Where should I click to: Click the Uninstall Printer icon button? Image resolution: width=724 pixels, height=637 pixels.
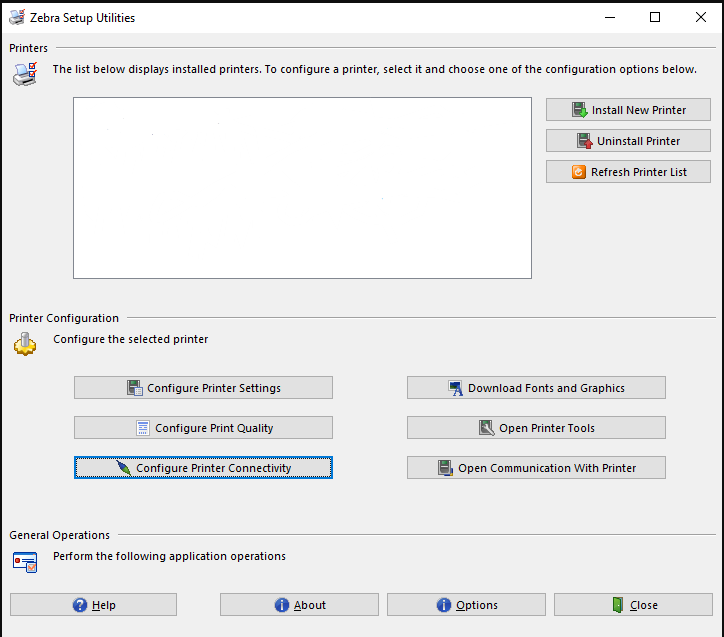click(628, 141)
